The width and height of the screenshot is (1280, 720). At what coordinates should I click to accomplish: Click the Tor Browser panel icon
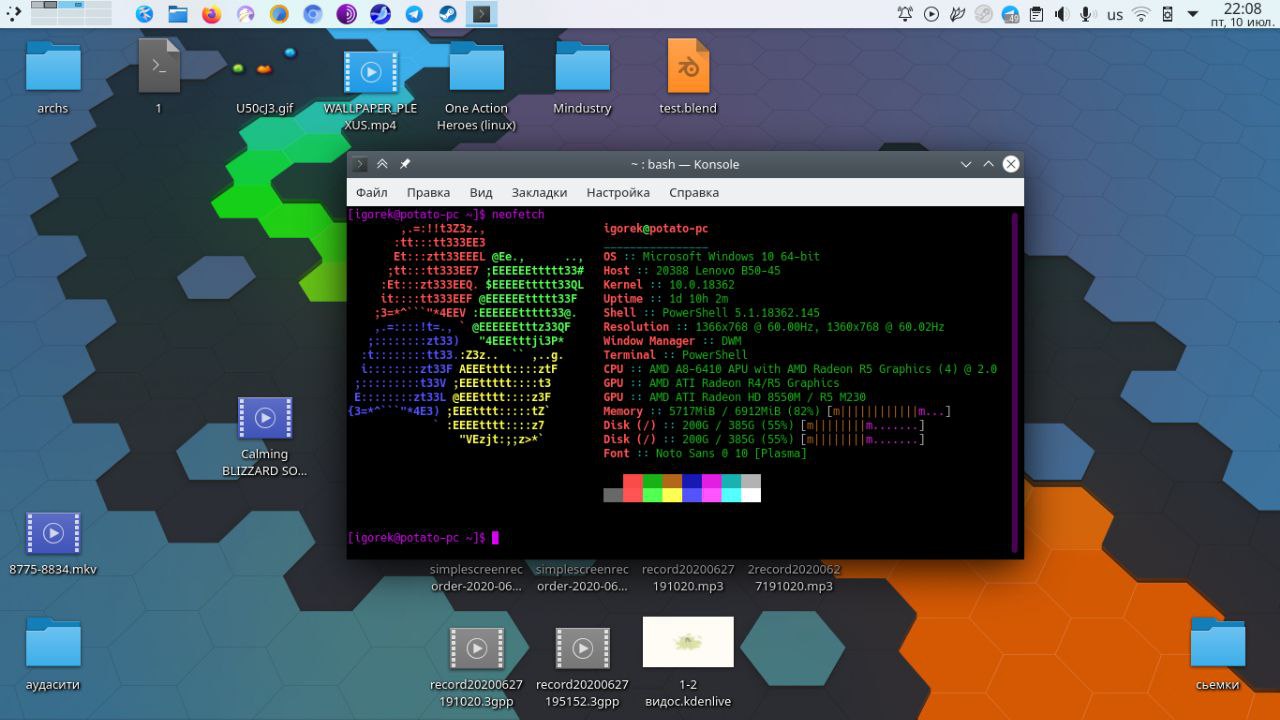[346, 14]
